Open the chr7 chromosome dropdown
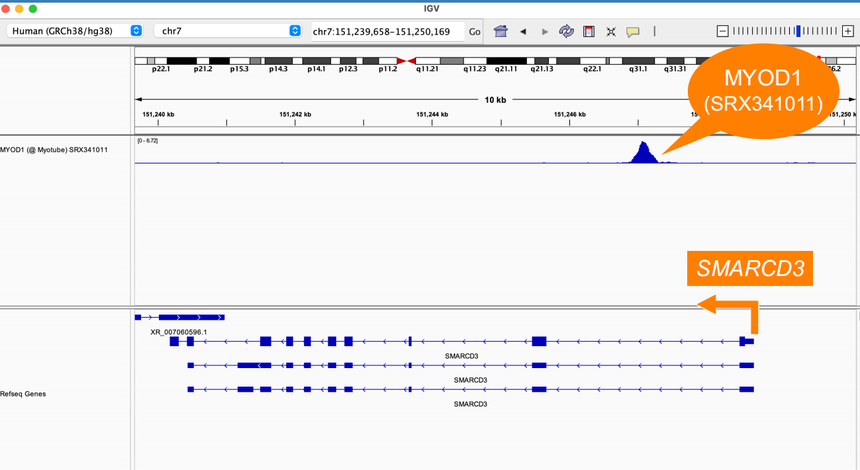Viewport: 860px width, 470px height. [228, 31]
